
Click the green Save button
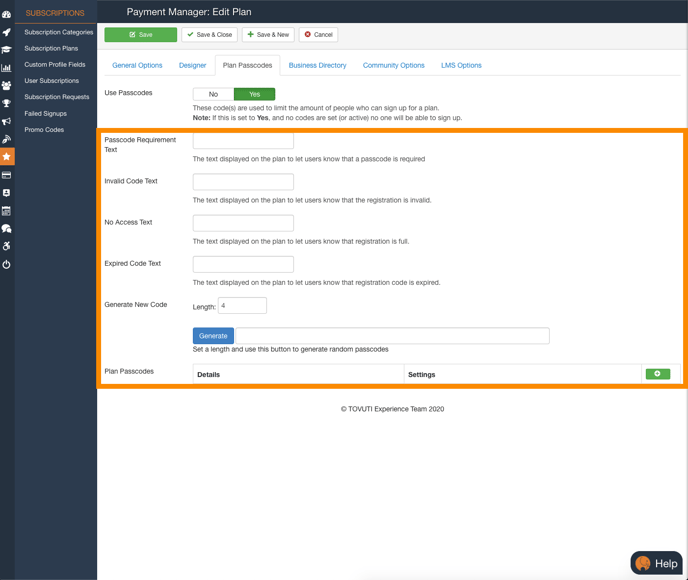pos(140,34)
